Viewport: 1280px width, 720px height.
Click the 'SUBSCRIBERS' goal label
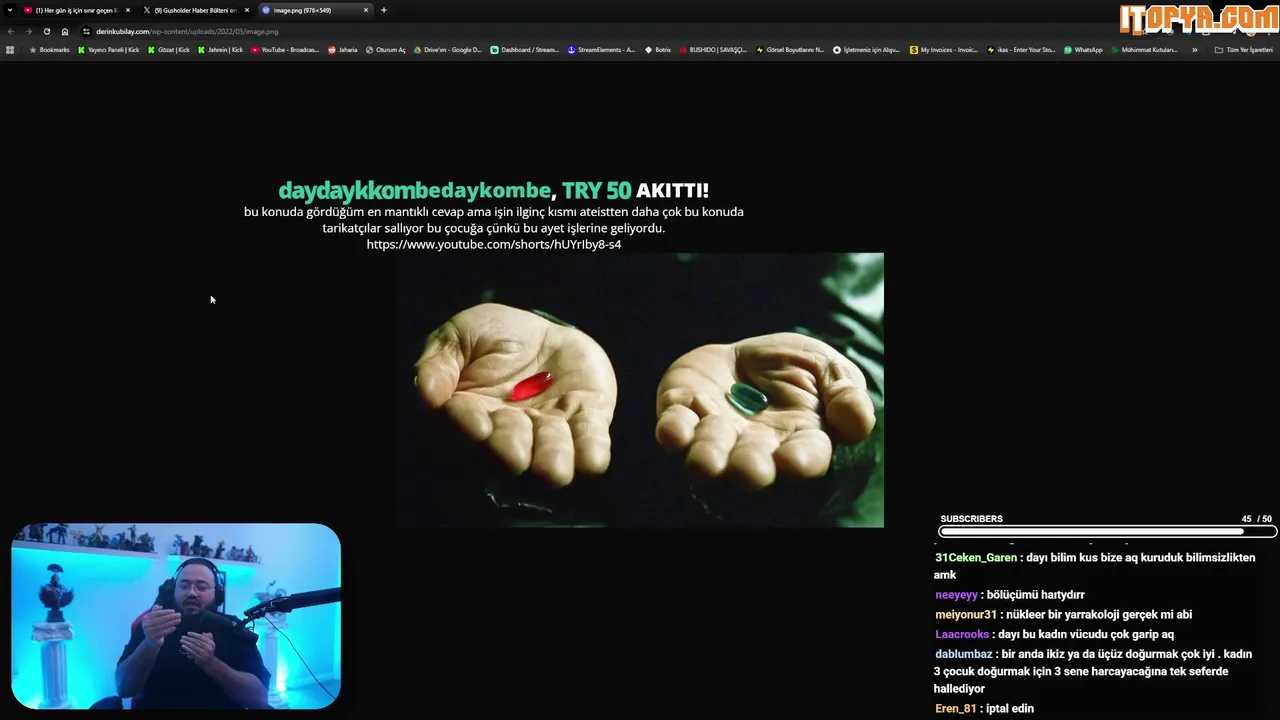971,519
